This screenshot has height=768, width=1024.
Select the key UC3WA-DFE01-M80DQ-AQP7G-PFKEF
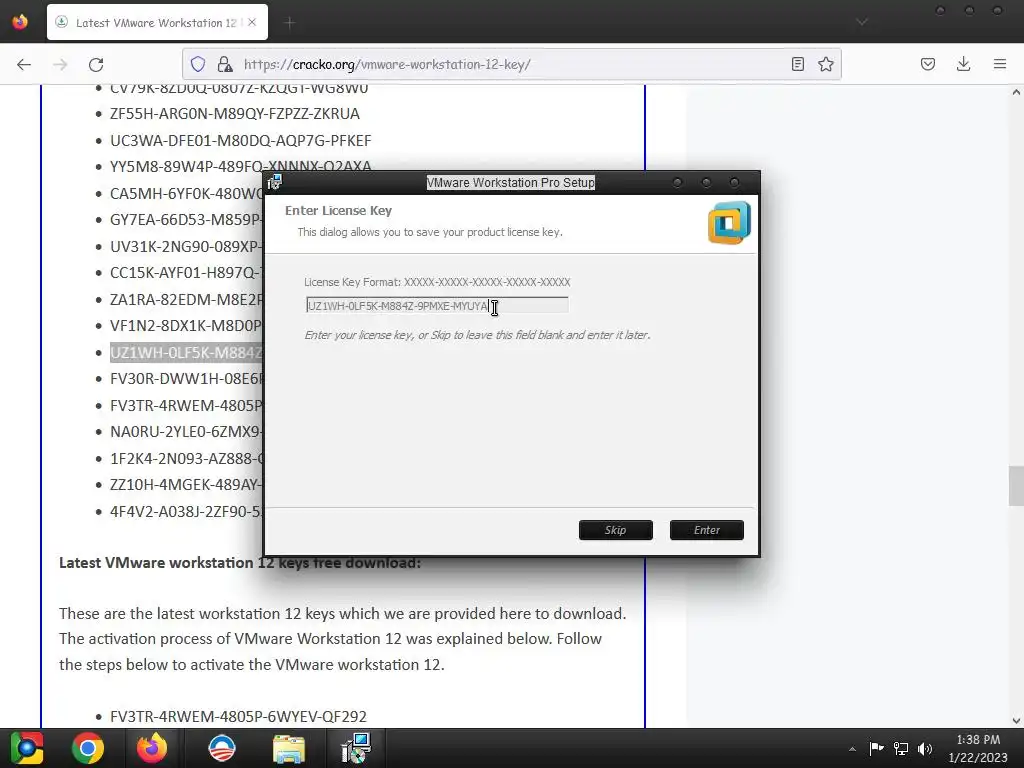pyautogui.click(x=240, y=140)
